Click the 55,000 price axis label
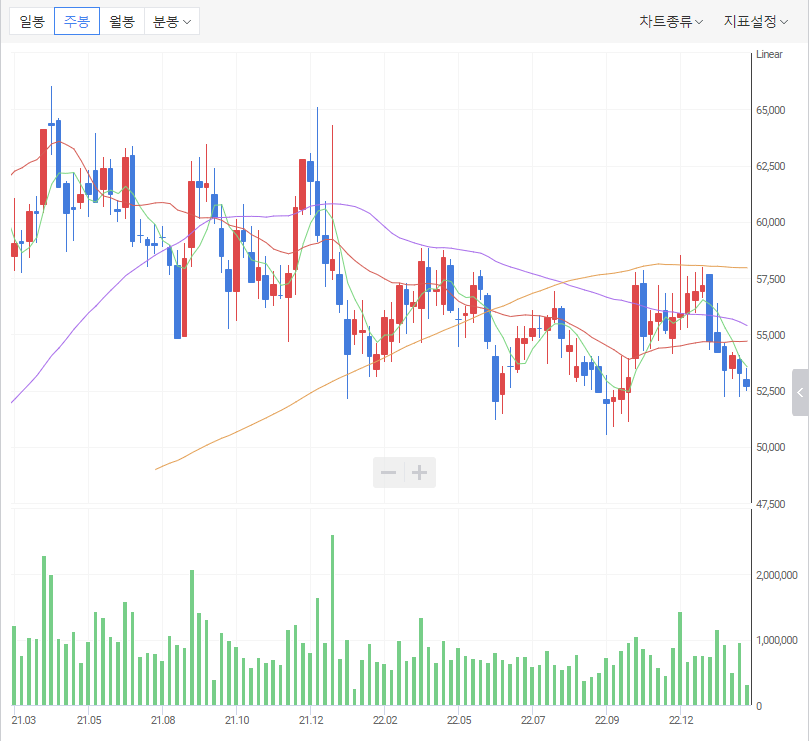The image size is (810, 741). [770, 335]
